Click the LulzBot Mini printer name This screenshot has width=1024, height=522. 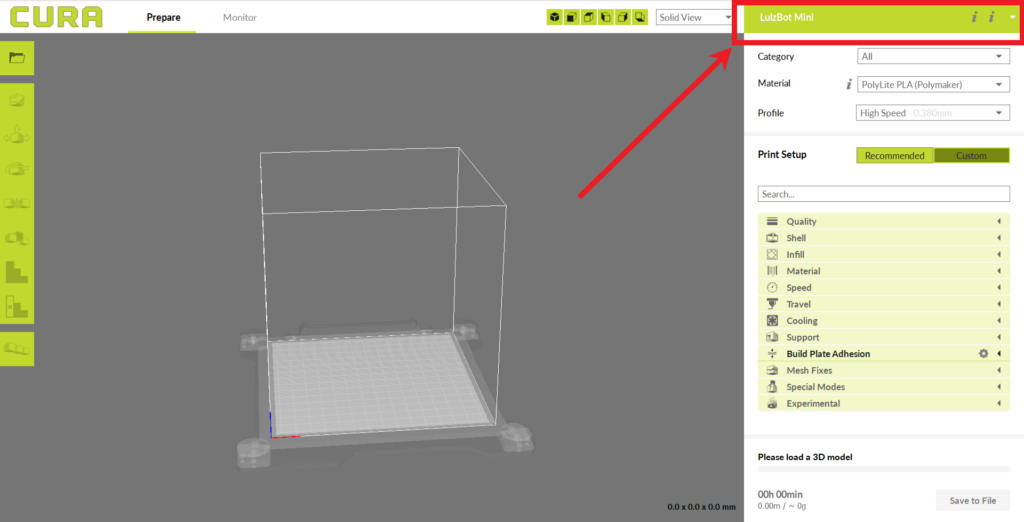click(x=786, y=18)
